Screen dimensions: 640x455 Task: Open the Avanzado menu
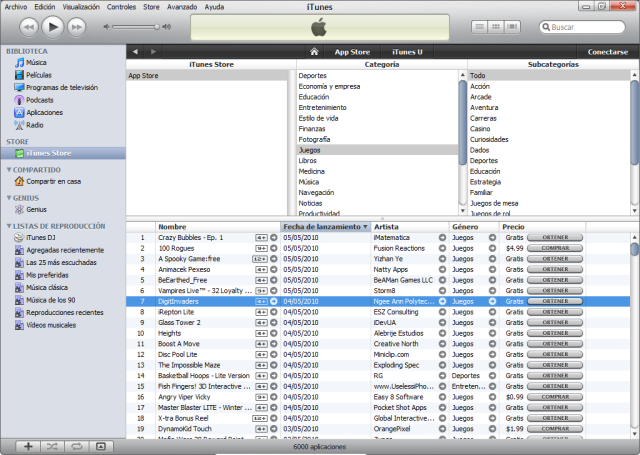point(182,7)
